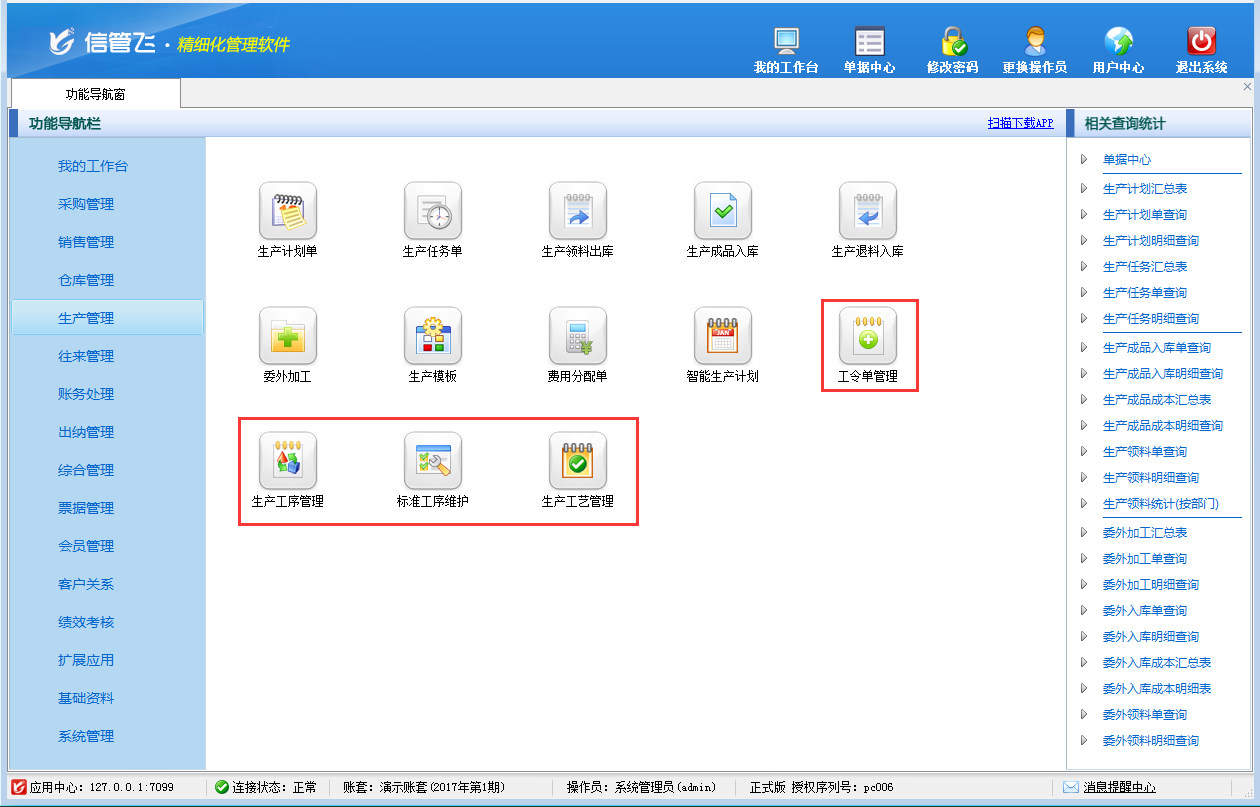Open the 生产计划单 icon
Screen dimensions: 1260x807
pyautogui.click(x=287, y=211)
